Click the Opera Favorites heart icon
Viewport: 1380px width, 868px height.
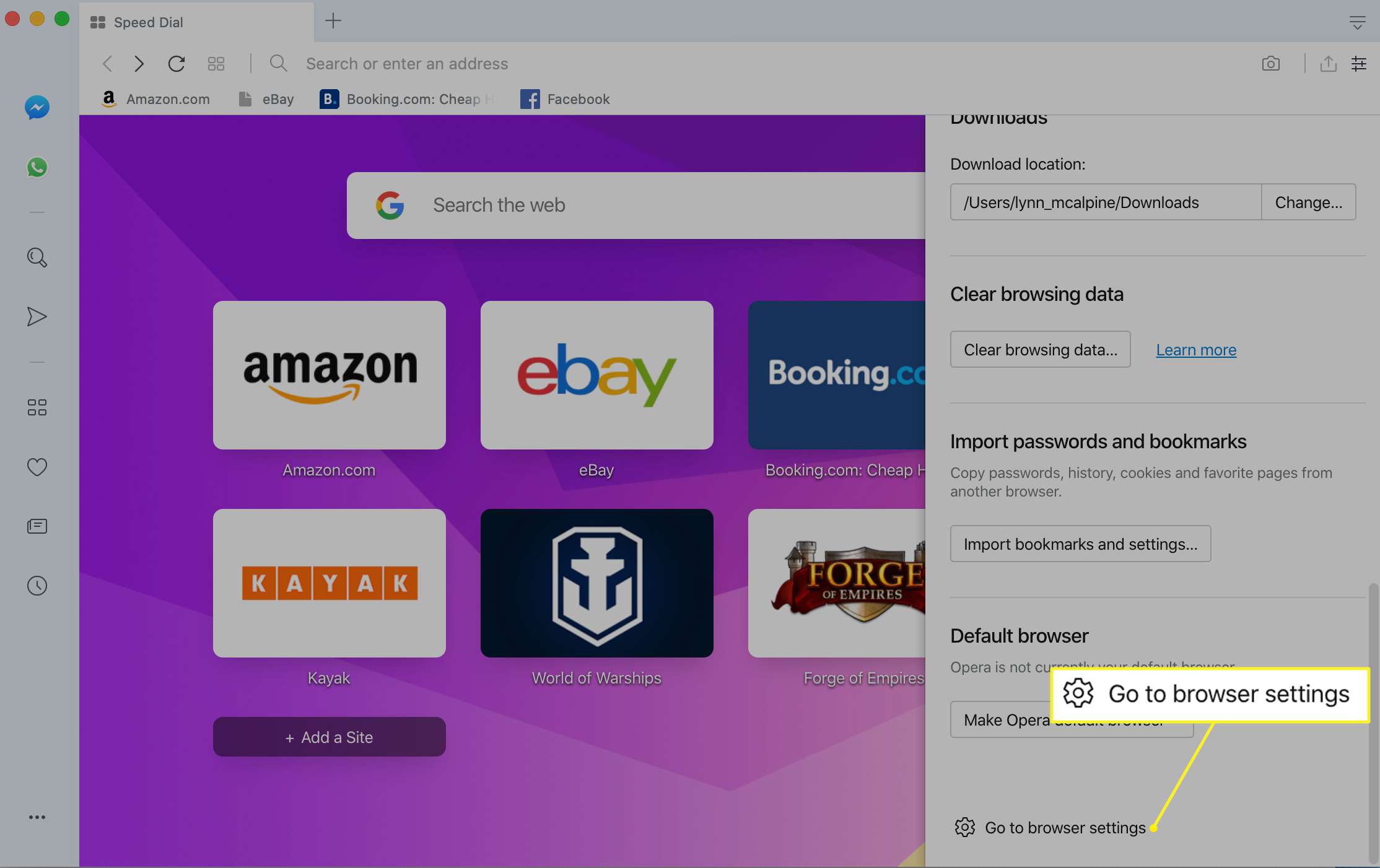coord(36,467)
